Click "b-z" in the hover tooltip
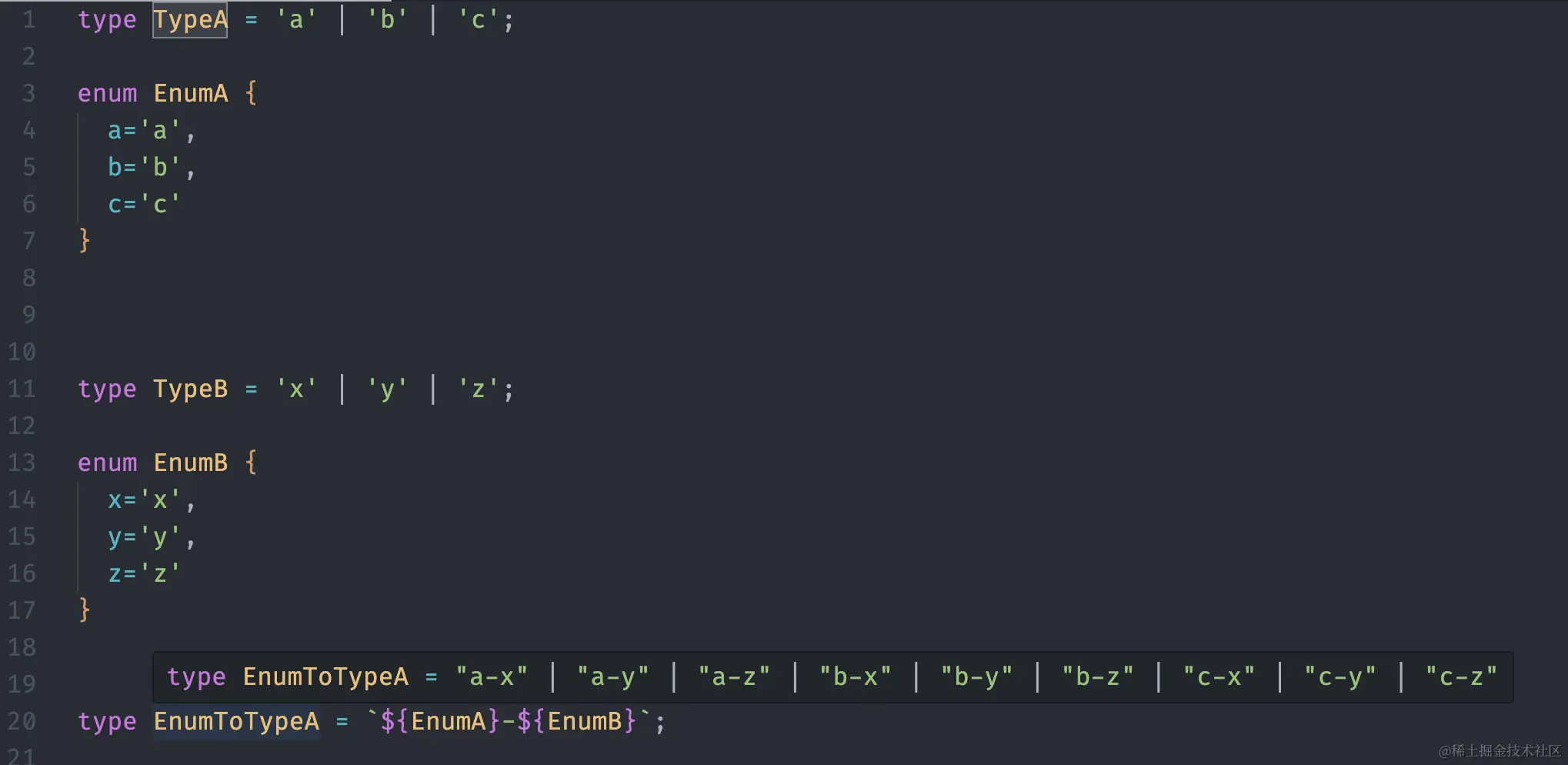Image resolution: width=1568 pixels, height=765 pixels. [1098, 677]
